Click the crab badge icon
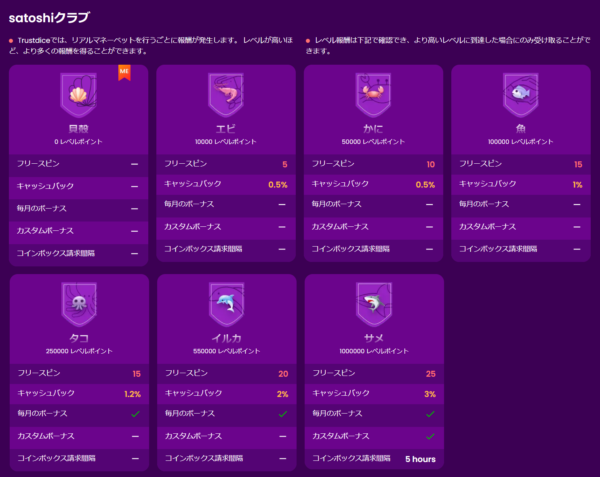This screenshot has height=477, width=600. (x=373, y=95)
